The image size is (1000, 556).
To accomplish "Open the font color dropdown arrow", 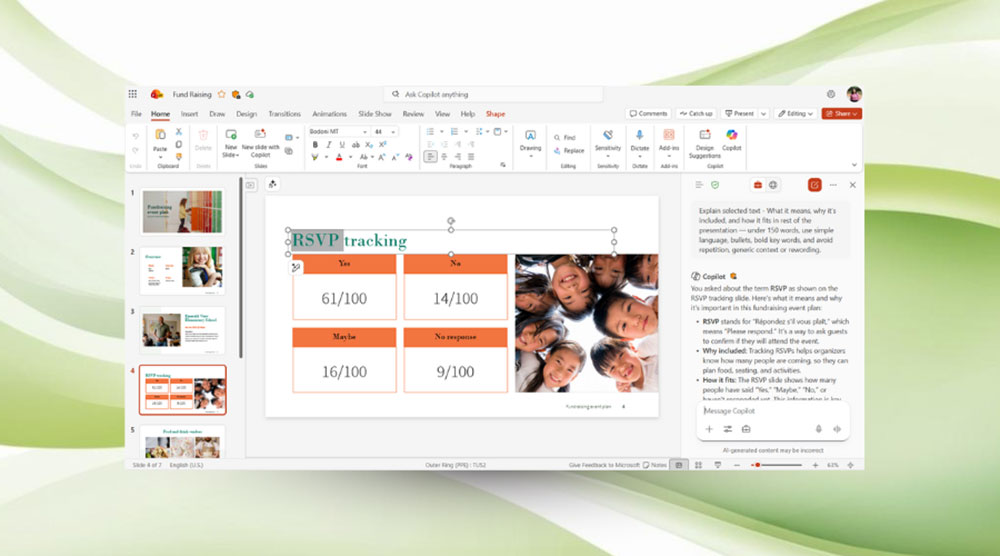I will 350,157.
